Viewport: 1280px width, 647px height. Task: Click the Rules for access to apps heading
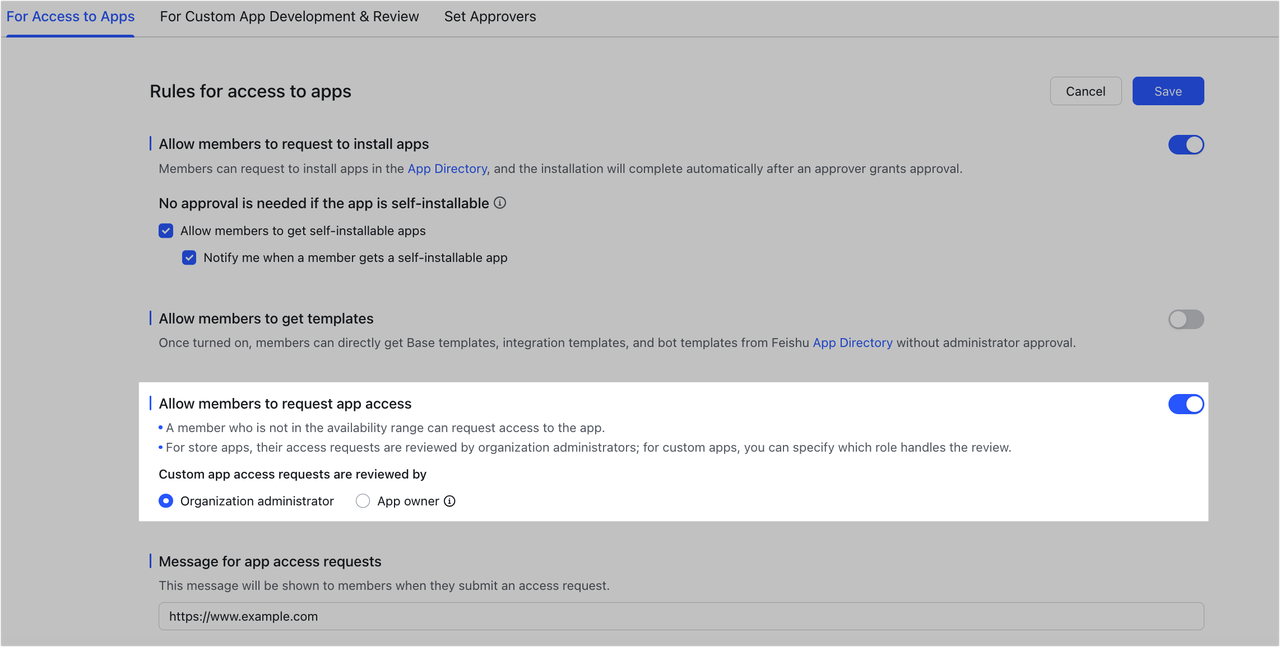click(x=250, y=91)
